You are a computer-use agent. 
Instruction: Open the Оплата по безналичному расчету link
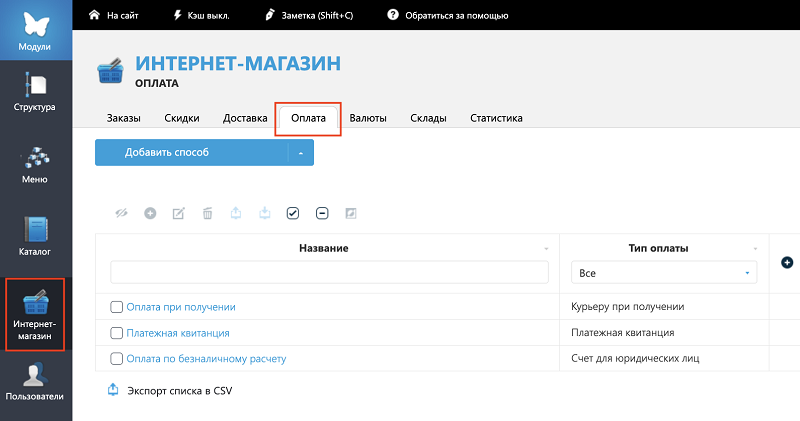(206, 359)
